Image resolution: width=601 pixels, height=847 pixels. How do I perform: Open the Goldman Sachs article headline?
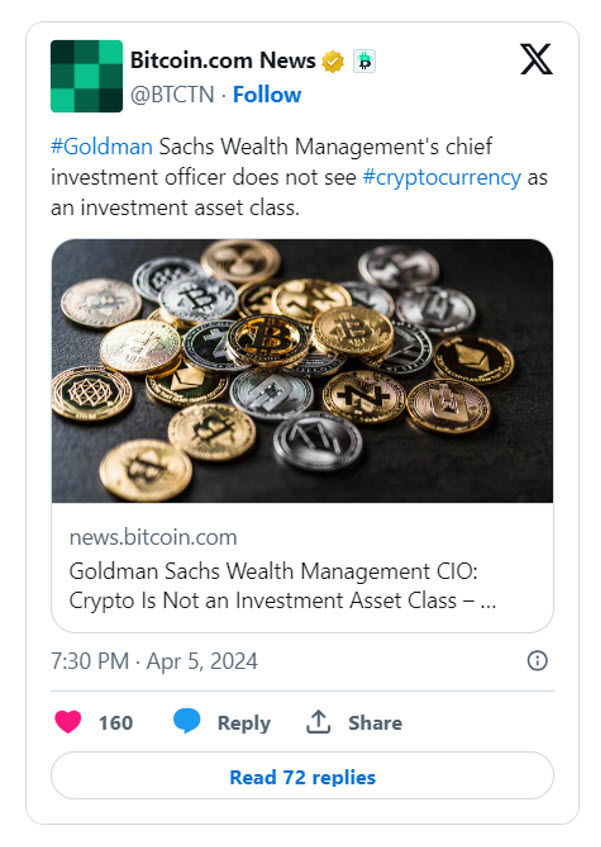click(x=282, y=587)
